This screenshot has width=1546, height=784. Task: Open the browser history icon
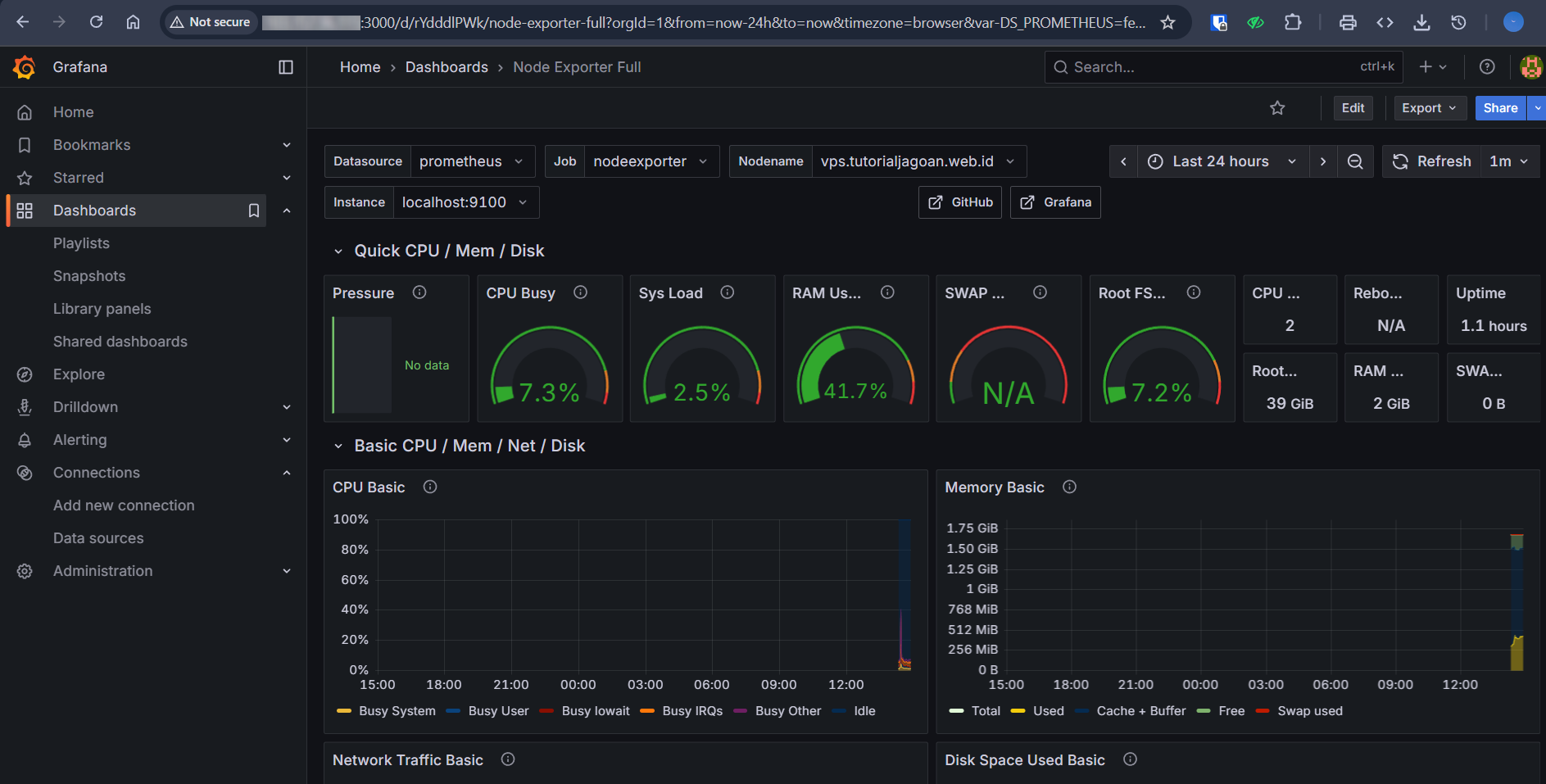(x=1458, y=22)
